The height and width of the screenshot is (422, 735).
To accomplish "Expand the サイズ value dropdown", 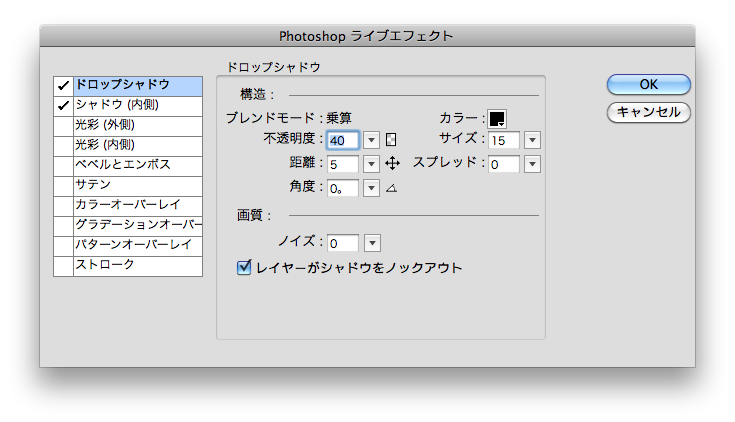I will [532, 140].
